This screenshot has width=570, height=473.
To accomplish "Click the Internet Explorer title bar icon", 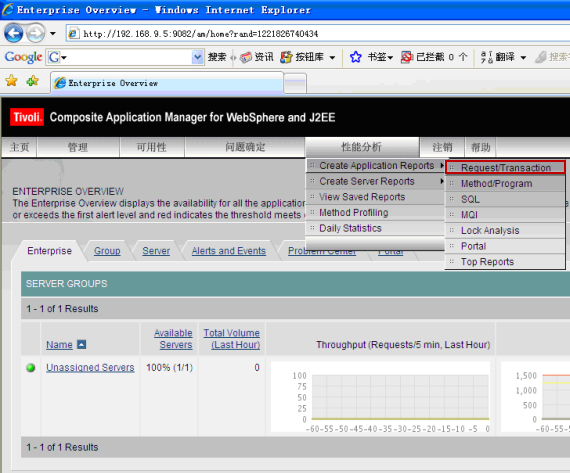I will click(8, 10).
